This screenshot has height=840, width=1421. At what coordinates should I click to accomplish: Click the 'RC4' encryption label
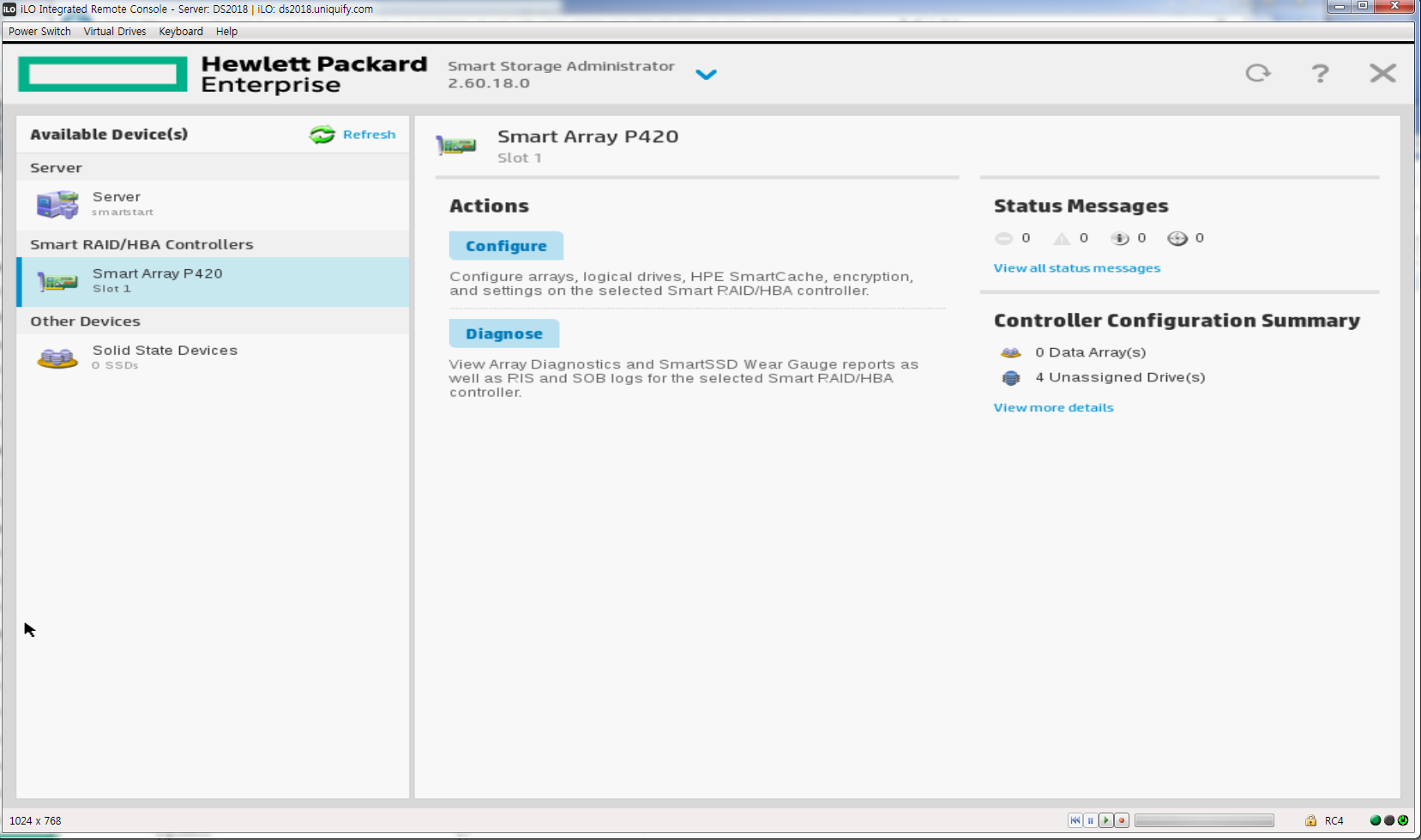click(1334, 820)
